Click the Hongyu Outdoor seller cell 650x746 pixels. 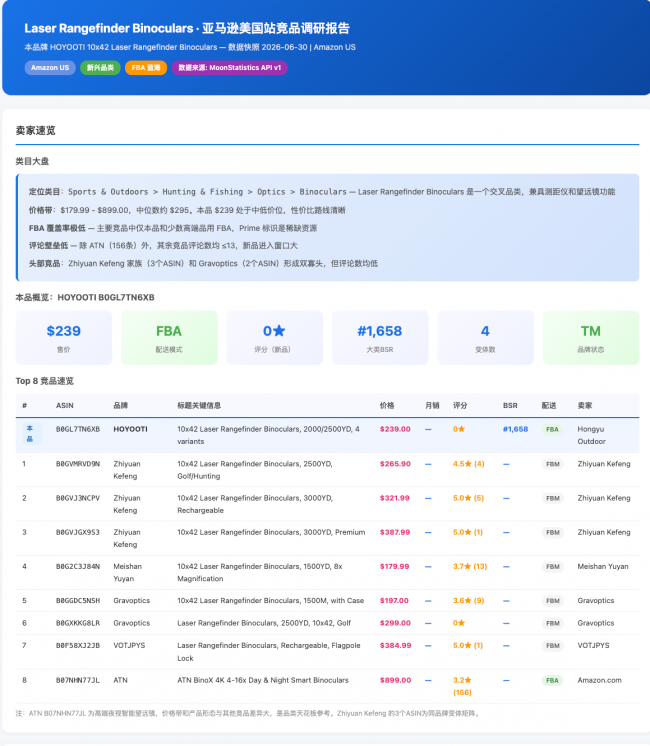coord(591,435)
